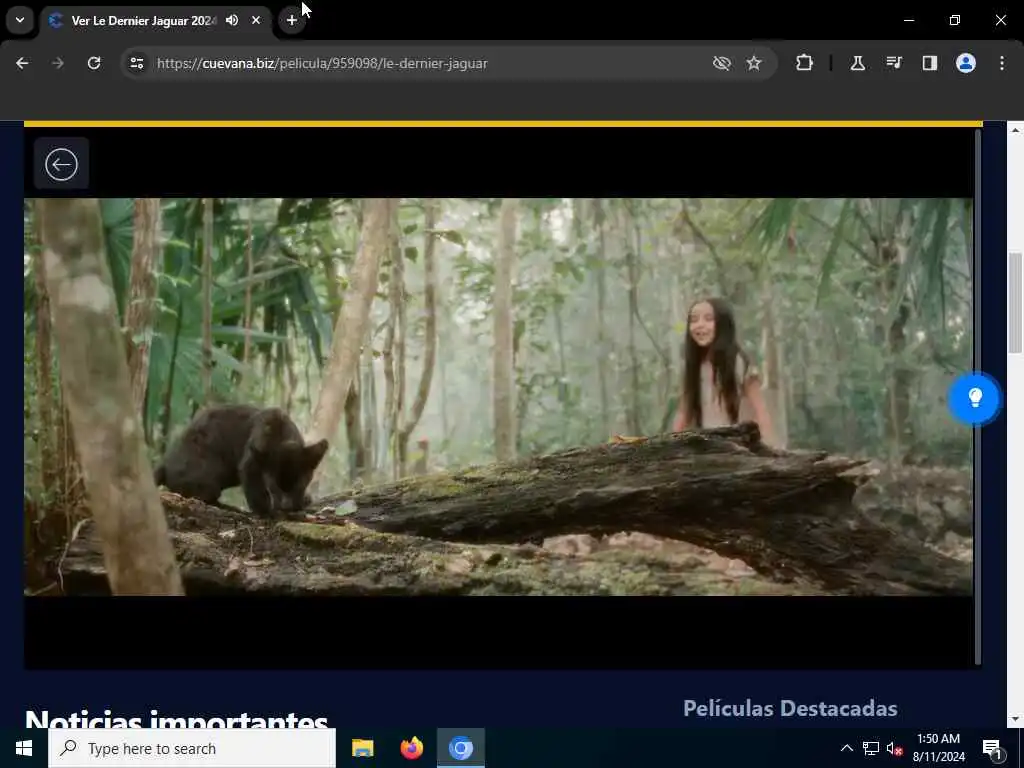Viewport: 1024px width, 768px height.
Task: Click scroll up arrow on page scrollbar
Action: (1015, 130)
